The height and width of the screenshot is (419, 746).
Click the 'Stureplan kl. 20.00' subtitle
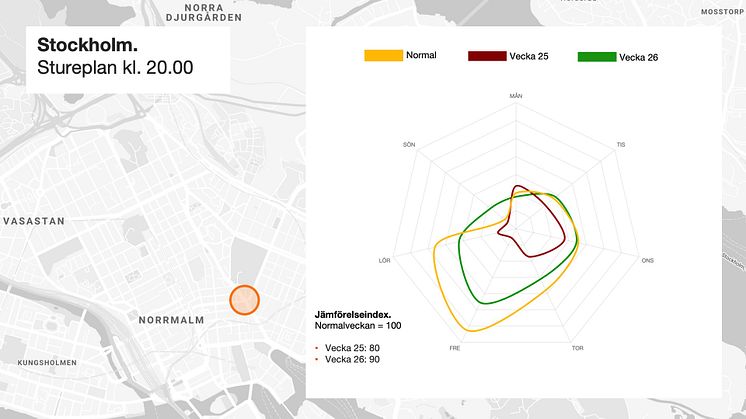115,68
